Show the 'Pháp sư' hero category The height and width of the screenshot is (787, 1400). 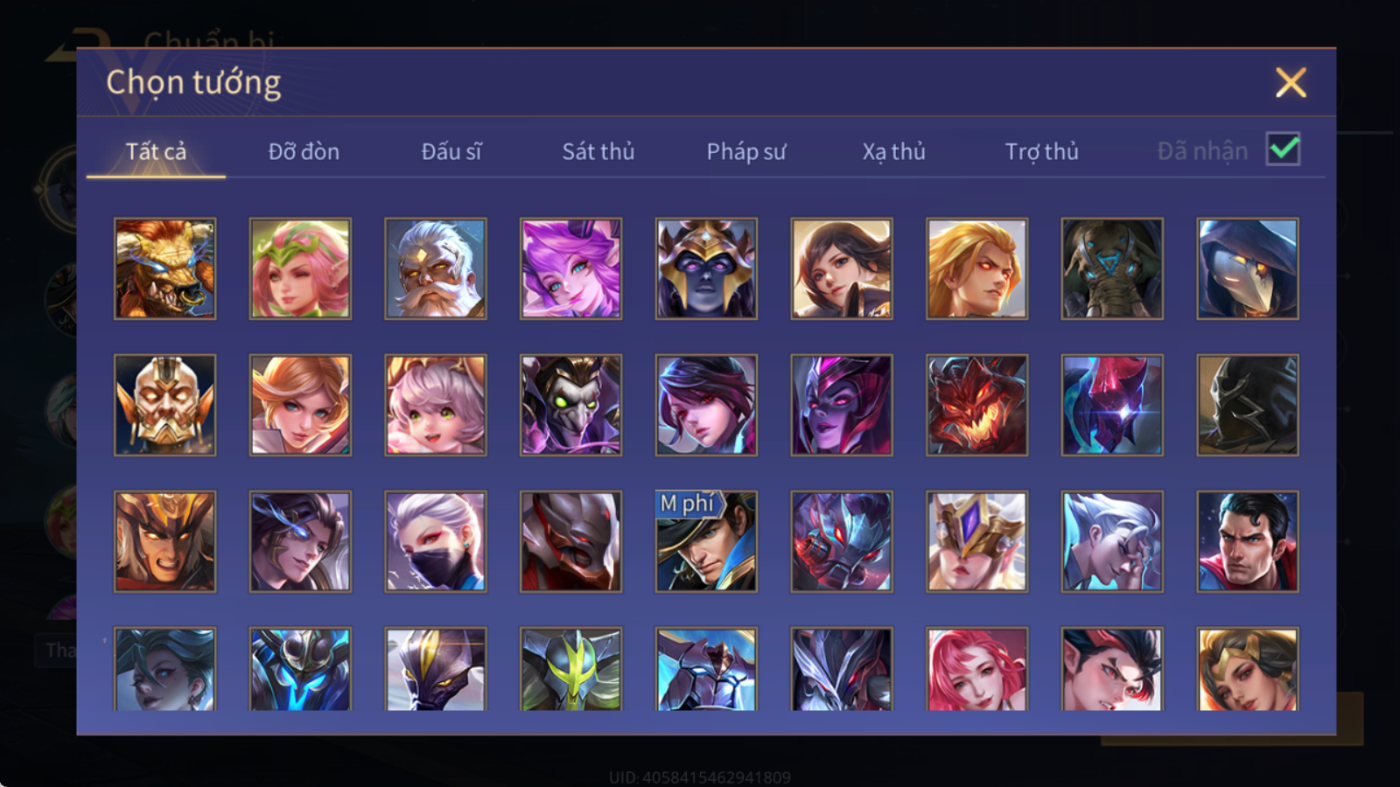[746, 152]
